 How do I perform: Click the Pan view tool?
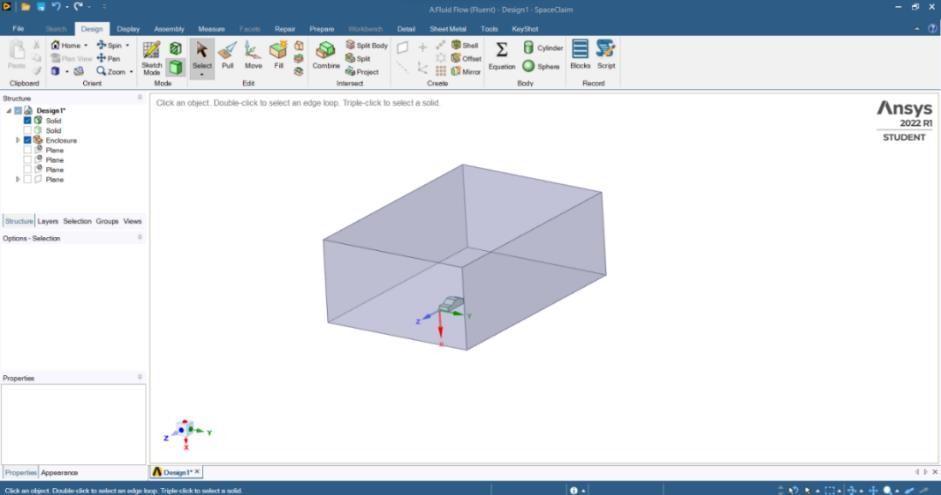[109, 58]
